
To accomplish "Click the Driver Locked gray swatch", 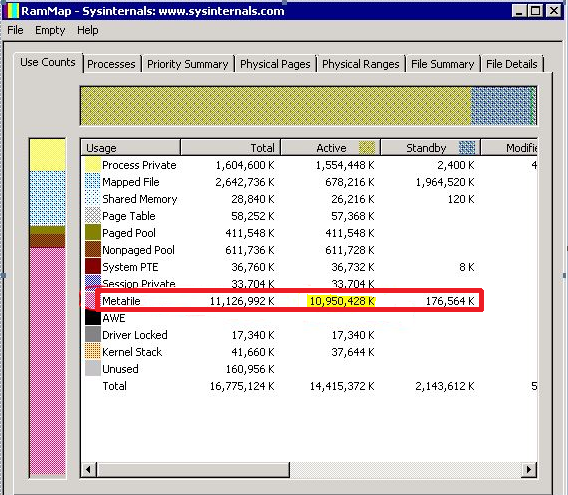I will (93, 334).
